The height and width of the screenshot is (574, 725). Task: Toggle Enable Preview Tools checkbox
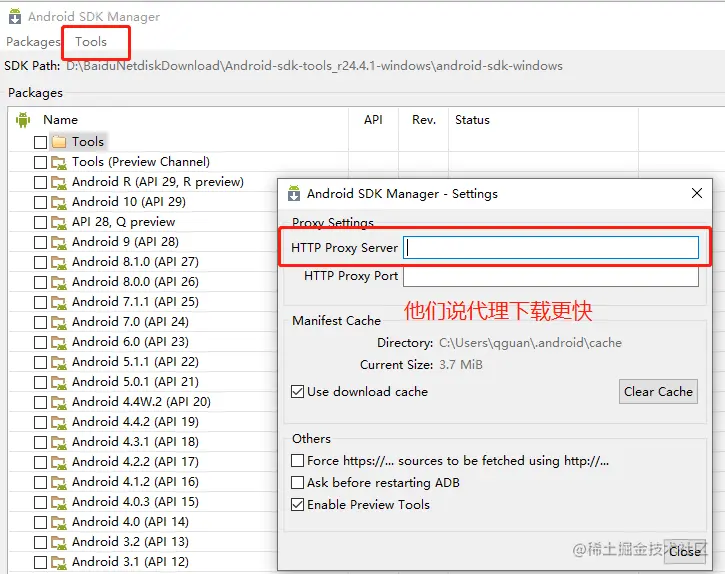coord(297,505)
